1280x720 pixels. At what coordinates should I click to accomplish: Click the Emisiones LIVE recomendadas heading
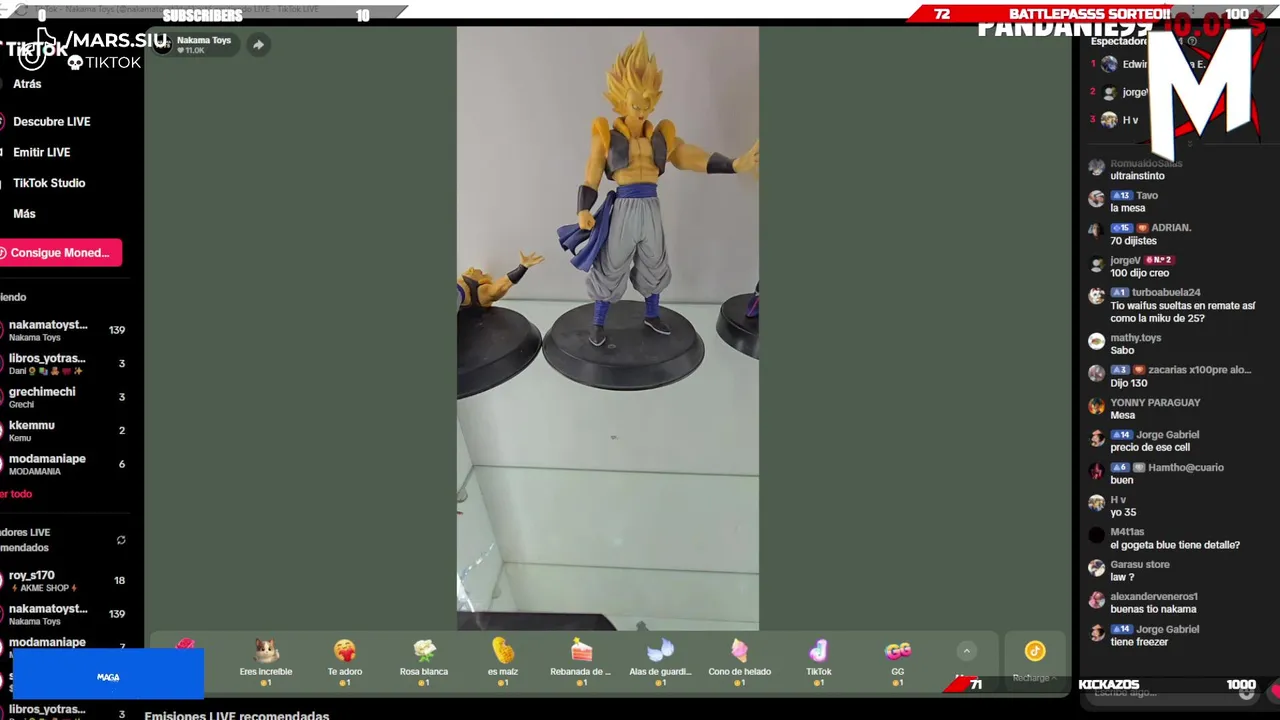pyautogui.click(x=236, y=715)
